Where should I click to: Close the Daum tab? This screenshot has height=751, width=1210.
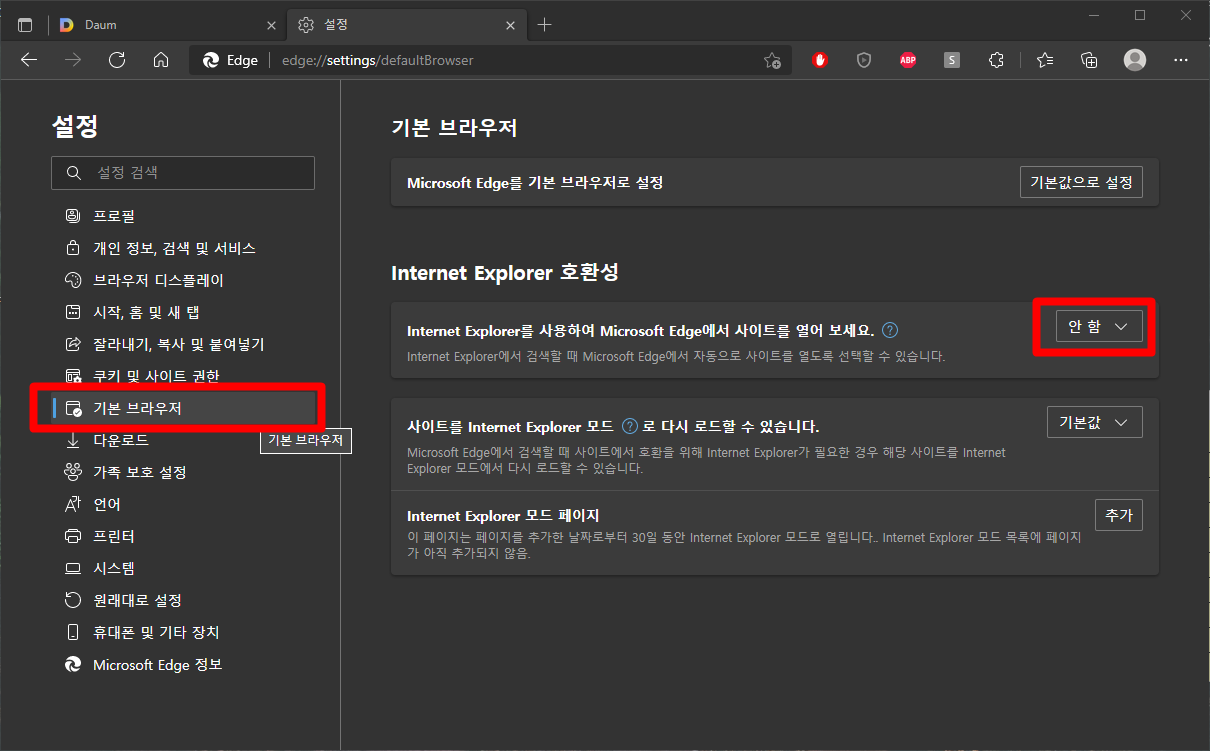point(271,25)
